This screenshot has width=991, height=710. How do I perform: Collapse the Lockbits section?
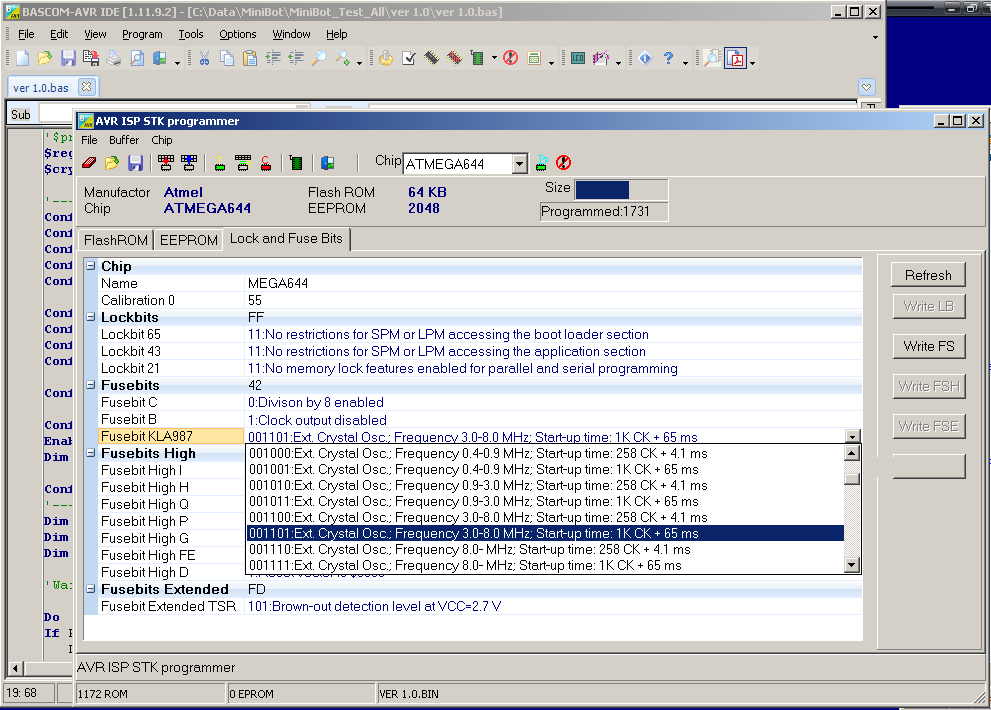tap(90, 318)
